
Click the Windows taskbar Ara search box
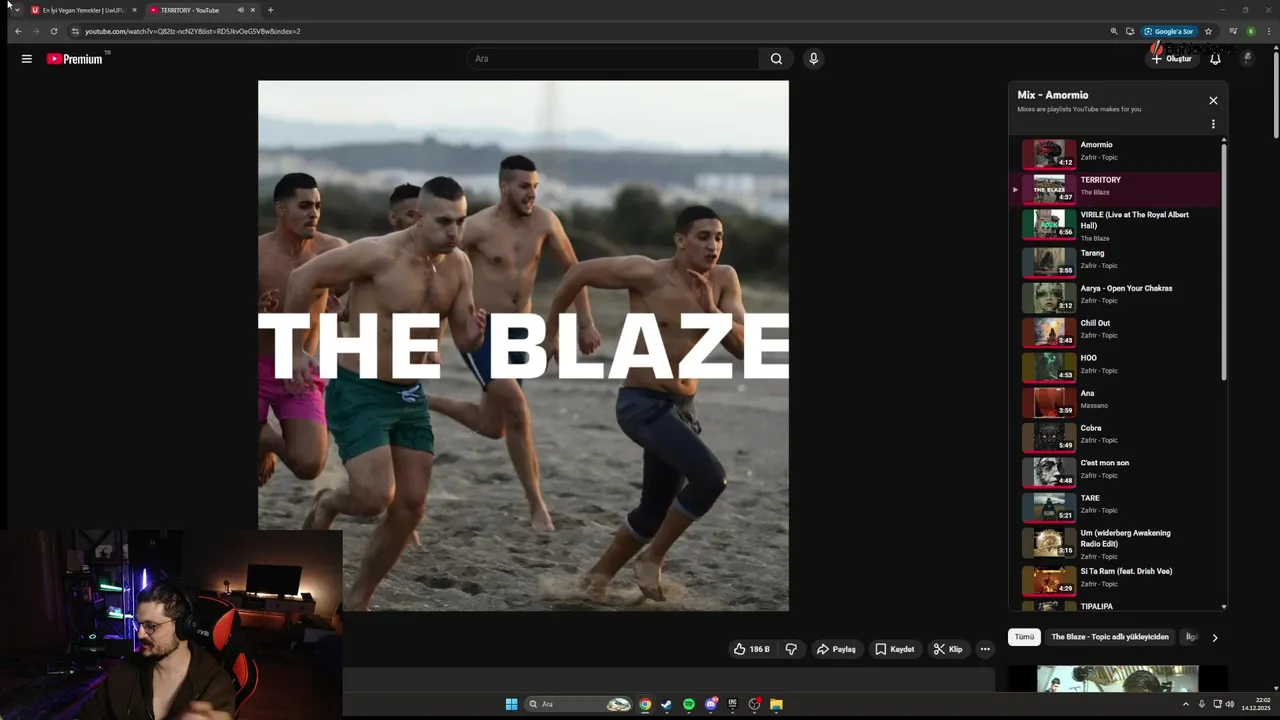[580, 704]
